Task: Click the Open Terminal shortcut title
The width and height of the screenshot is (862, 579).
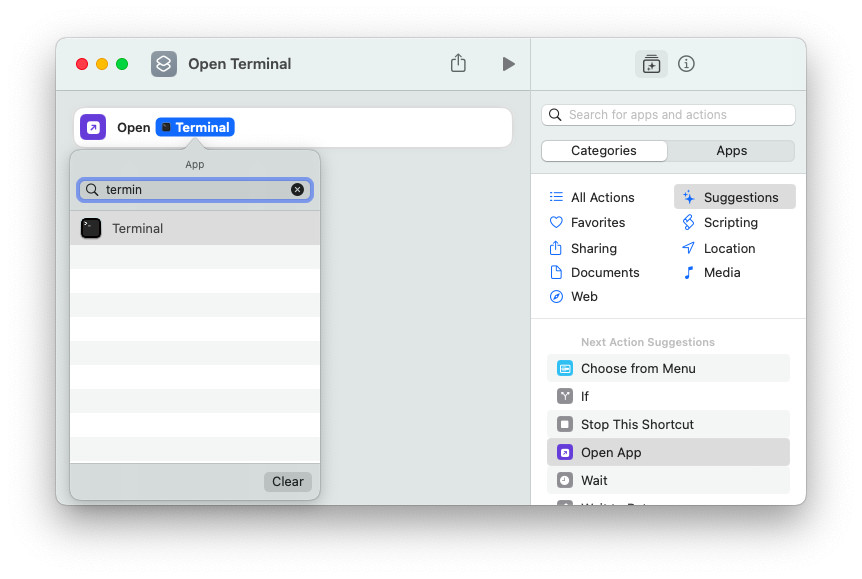Action: (240, 64)
